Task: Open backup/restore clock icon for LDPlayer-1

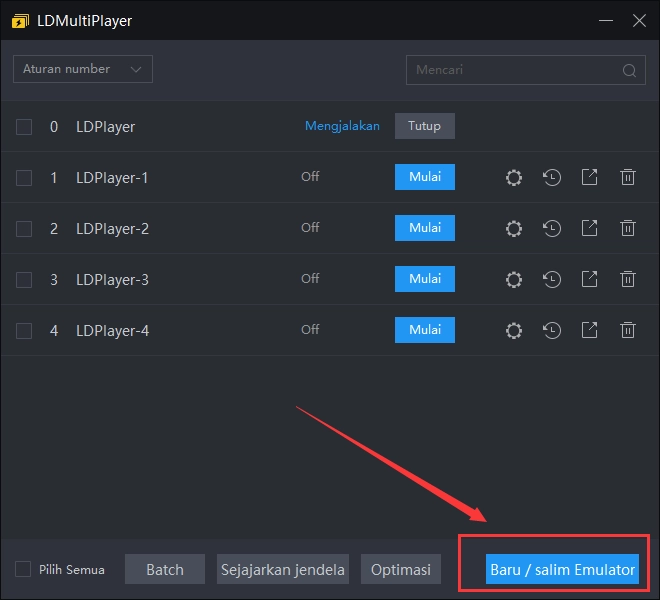Action: 551,178
